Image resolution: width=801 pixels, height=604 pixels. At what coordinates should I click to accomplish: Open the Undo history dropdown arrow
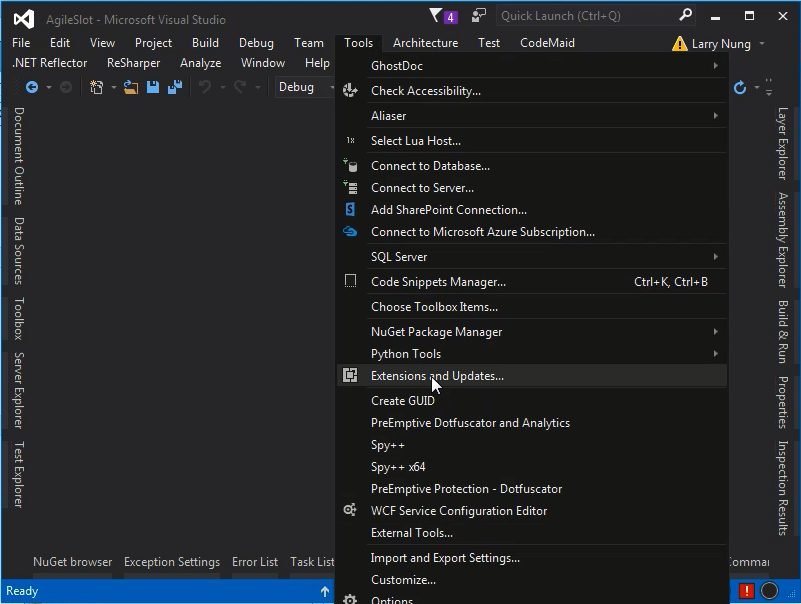(x=223, y=88)
